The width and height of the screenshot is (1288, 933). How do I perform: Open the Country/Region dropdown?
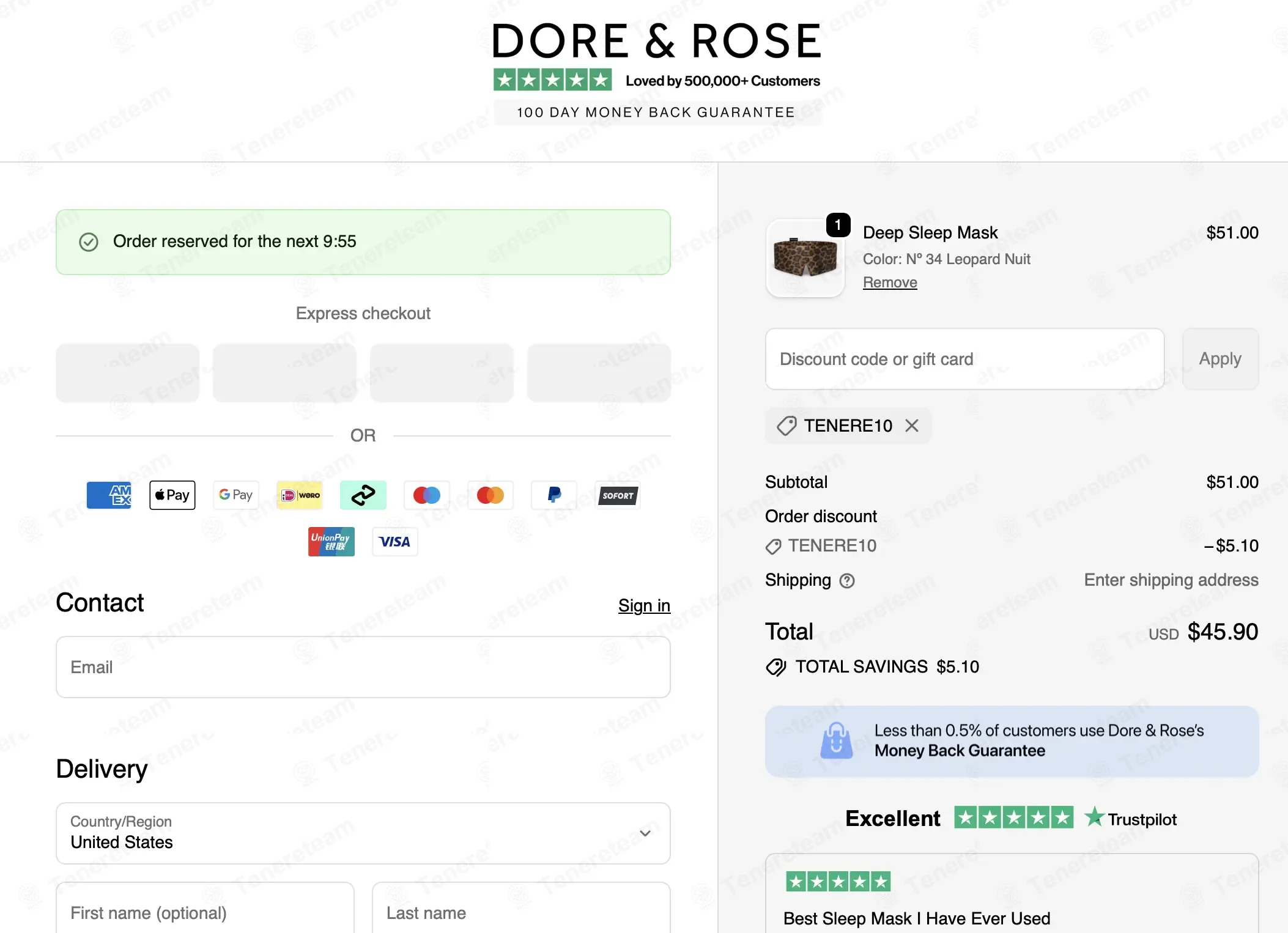click(363, 833)
